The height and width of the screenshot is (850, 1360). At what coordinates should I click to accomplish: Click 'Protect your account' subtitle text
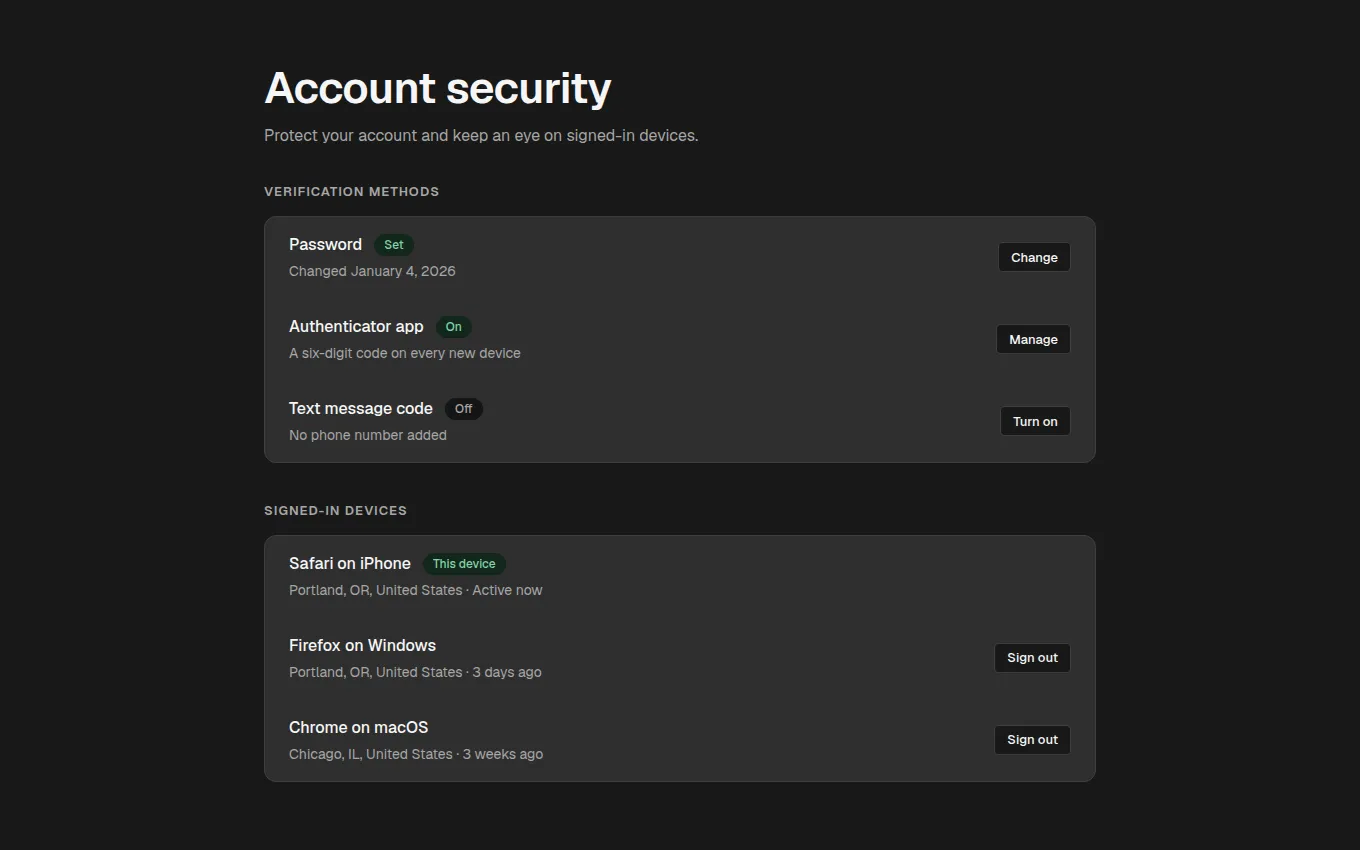point(481,135)
